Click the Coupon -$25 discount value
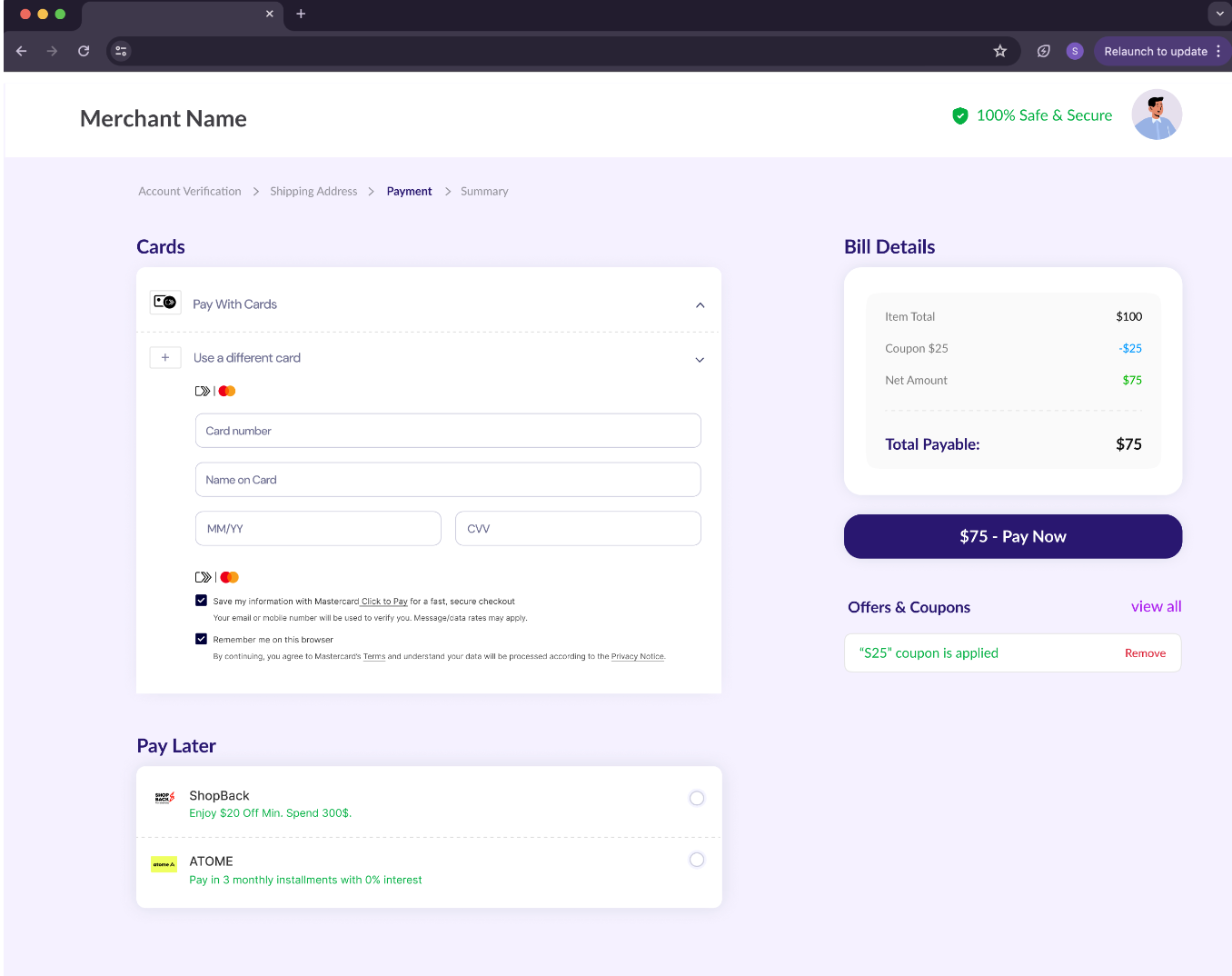The height and width of the screenshot is (976, 1232). [x=1130, y=348]
